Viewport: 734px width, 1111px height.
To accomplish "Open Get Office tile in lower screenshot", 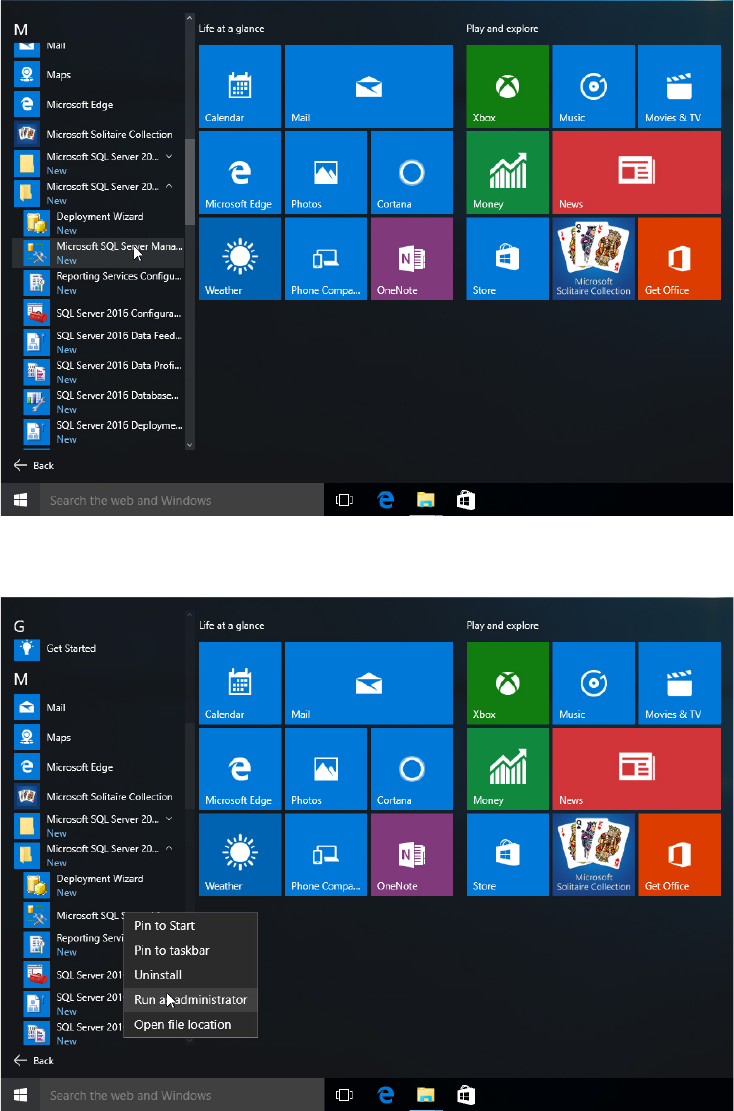I will click(x=679, y=855).
